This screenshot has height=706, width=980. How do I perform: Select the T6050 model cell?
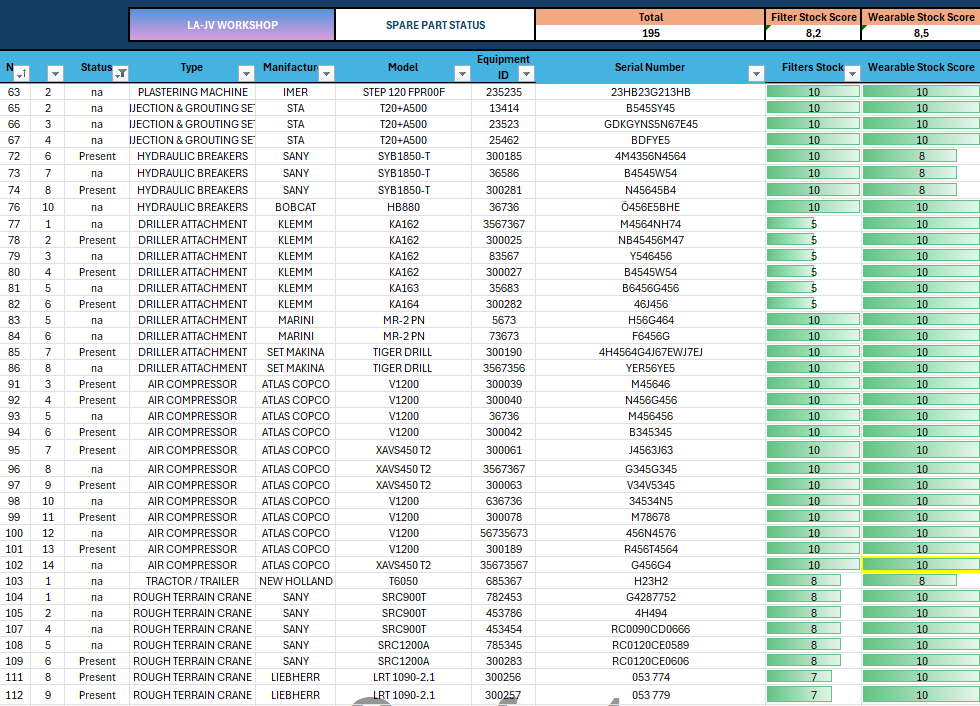(x=404, y=581)
